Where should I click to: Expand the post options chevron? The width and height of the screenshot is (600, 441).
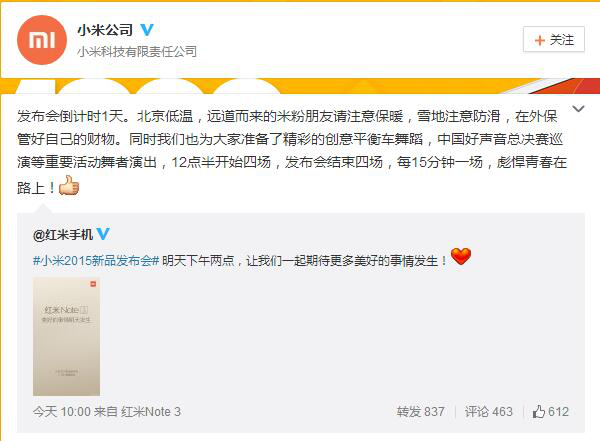point(578,109)
